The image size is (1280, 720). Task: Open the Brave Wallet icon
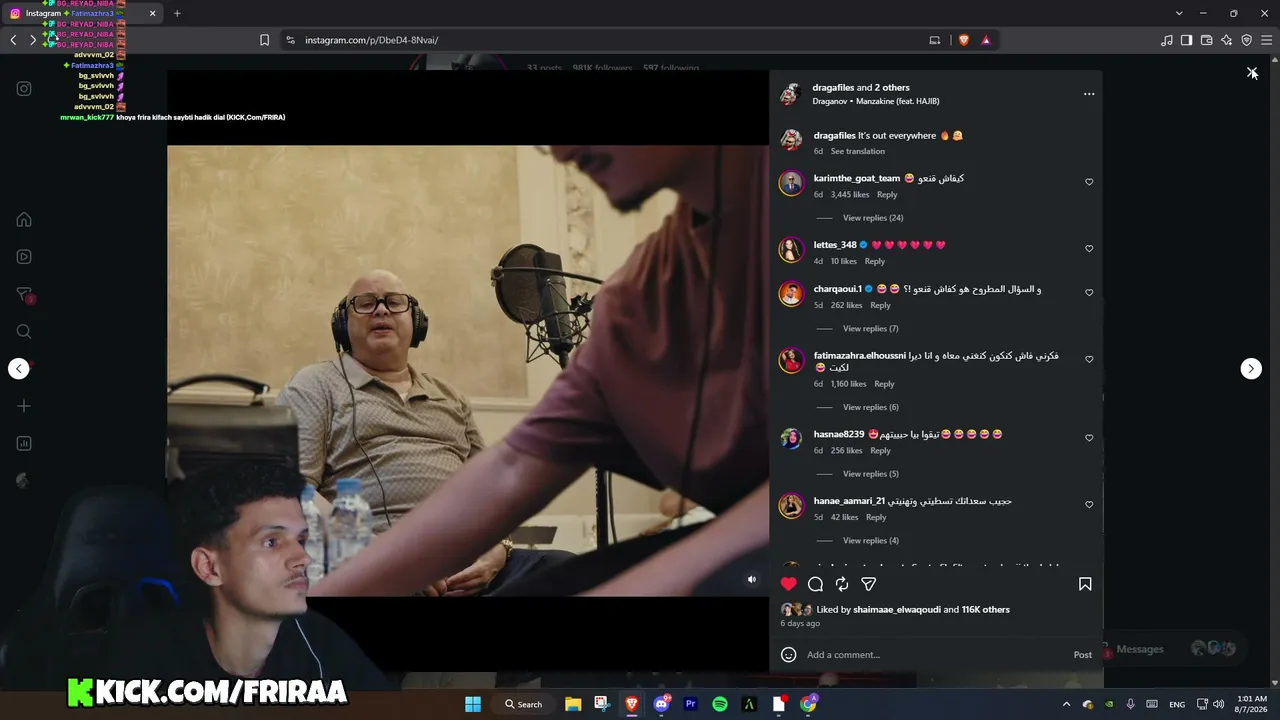[1207, 40]
